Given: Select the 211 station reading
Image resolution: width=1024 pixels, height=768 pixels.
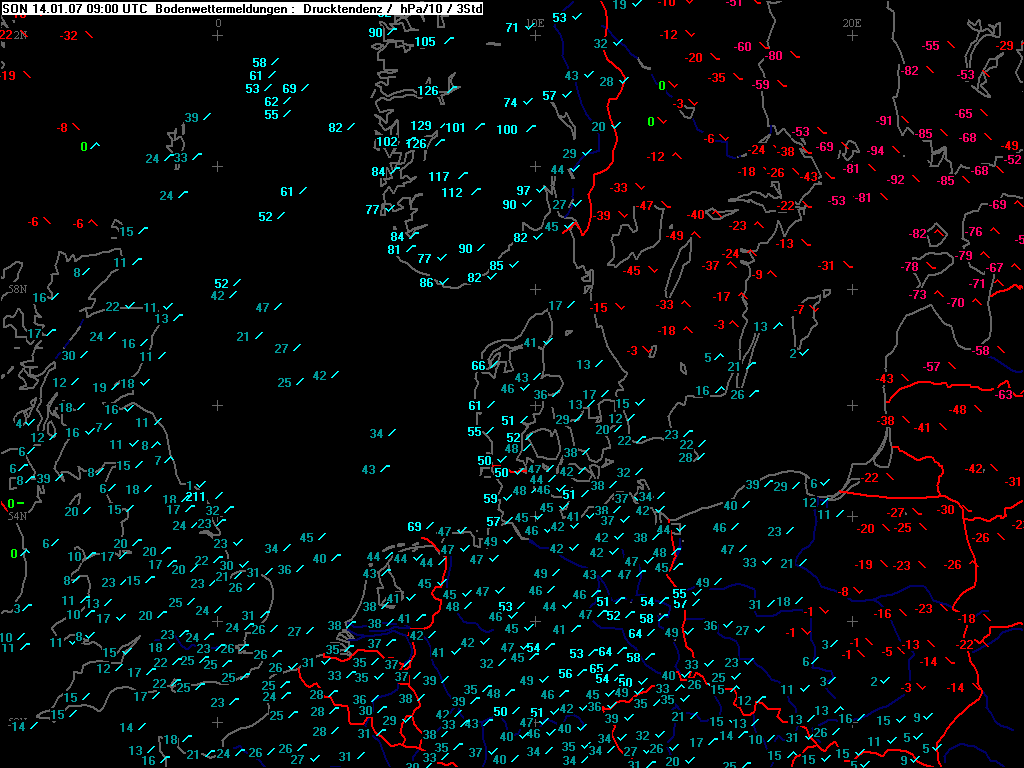Looking at the screenshot, I should coord(195,496).
